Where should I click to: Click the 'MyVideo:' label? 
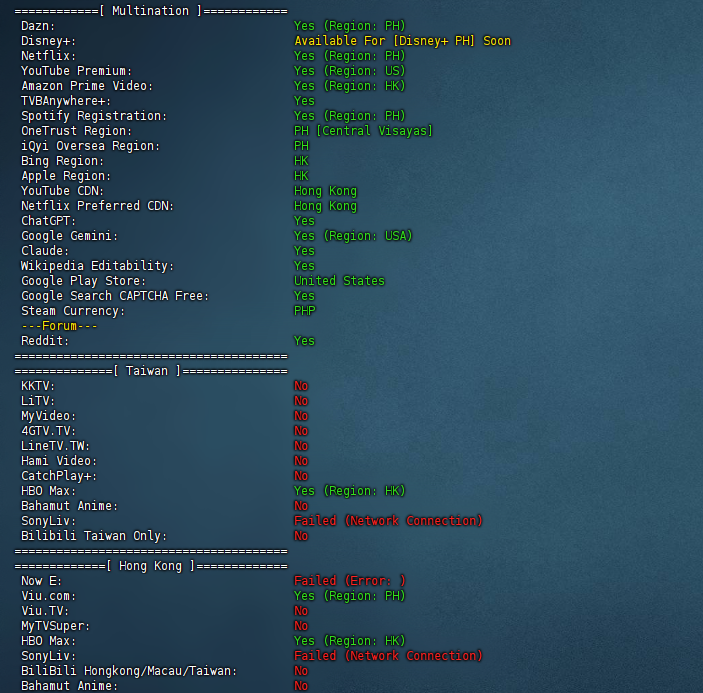pos(48,416)
